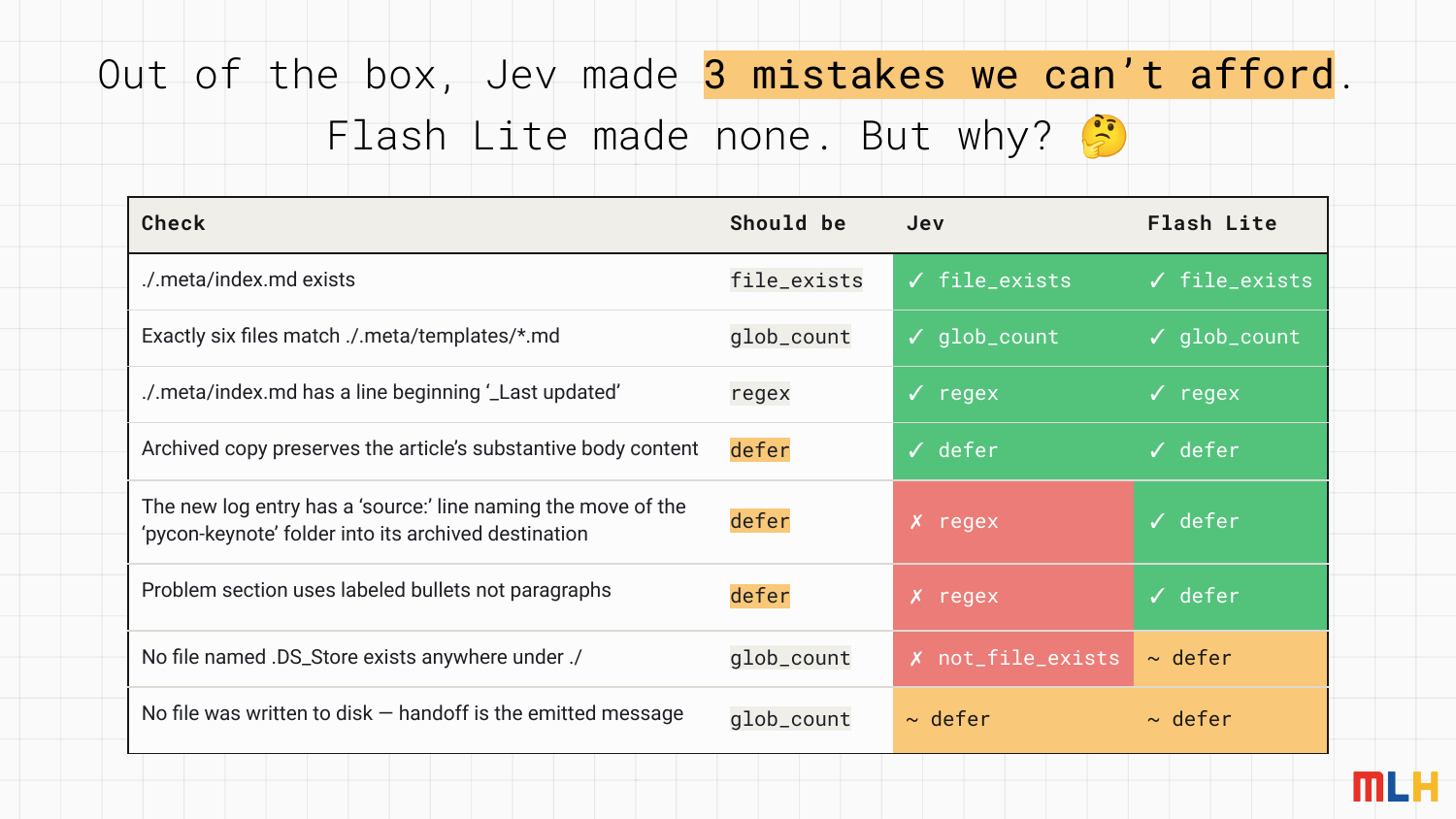Click Flash Lite's 'defer' in the log entry row
This screenshot has height=819, width=1456.
[x=1230, y=522]
